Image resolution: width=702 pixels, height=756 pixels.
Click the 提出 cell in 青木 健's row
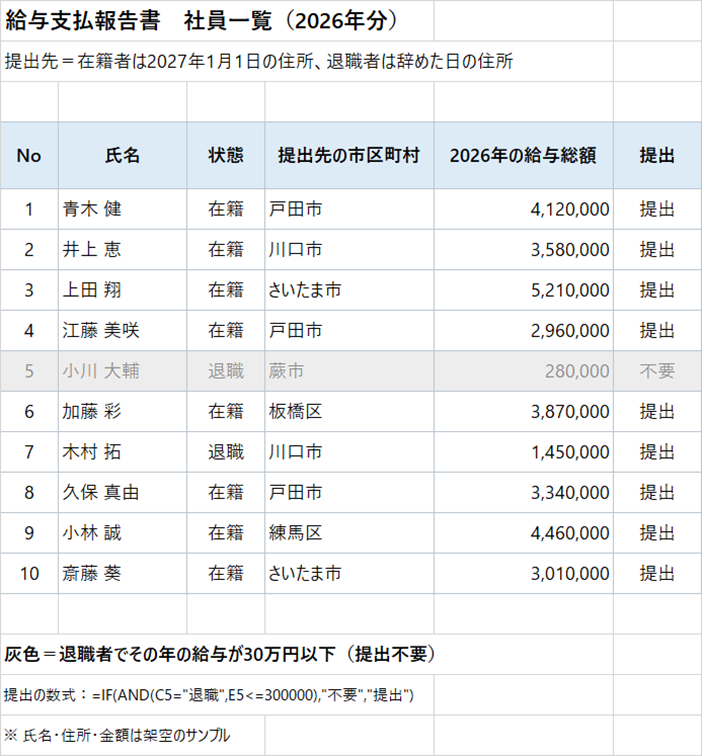[657, 209]
